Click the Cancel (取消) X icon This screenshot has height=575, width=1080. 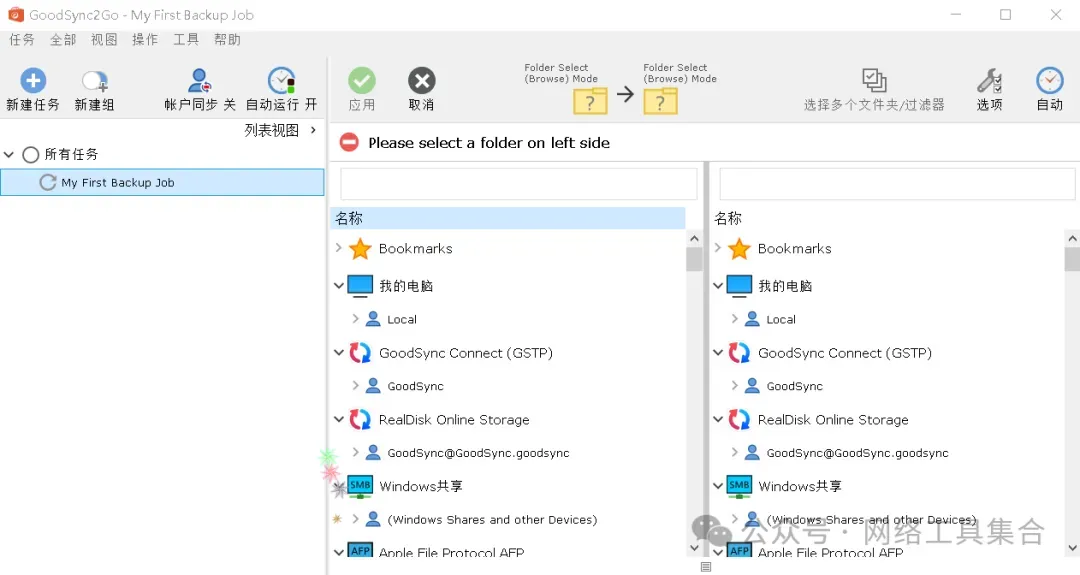point(422,81)
